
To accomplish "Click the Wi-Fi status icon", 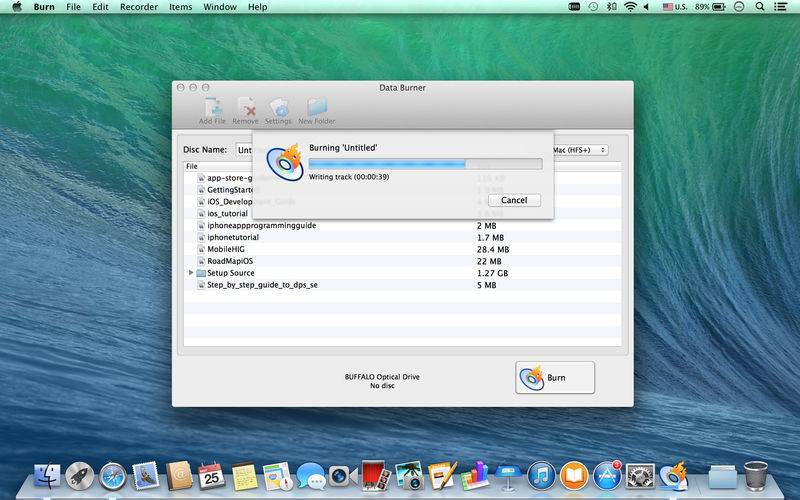I will 630,7.
